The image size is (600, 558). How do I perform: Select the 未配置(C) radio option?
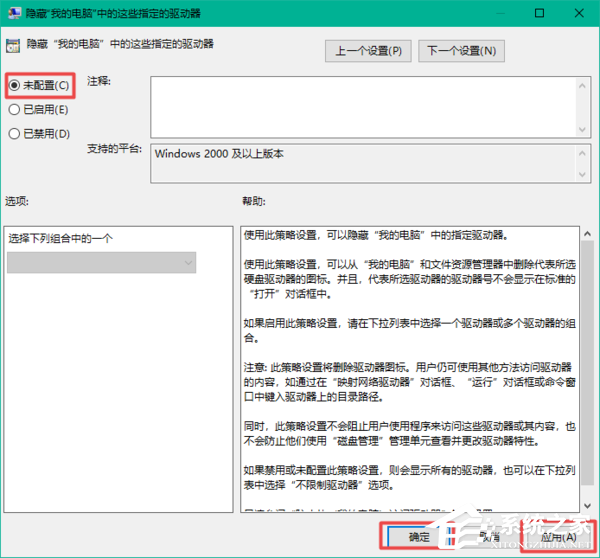(x=14, y=85)
